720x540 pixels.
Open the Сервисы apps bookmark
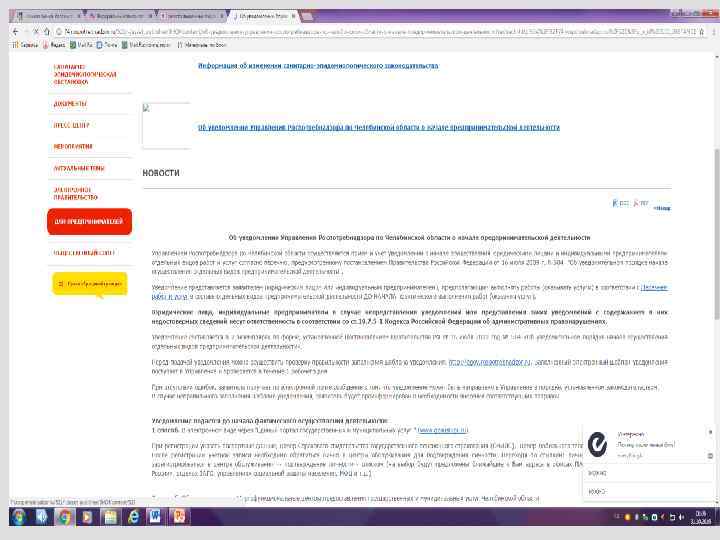(x=26, y=45)
